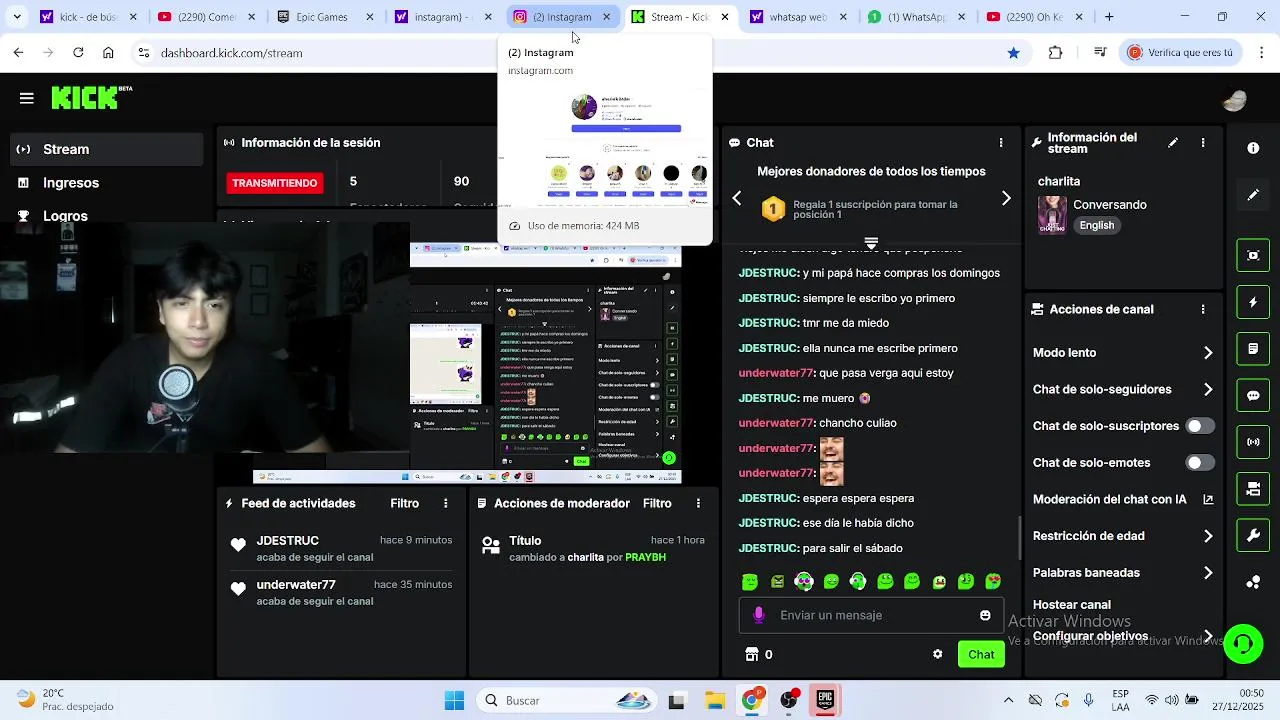
Task: Open the Chat panel three-dot menu
Action: tap(1001, 143)
